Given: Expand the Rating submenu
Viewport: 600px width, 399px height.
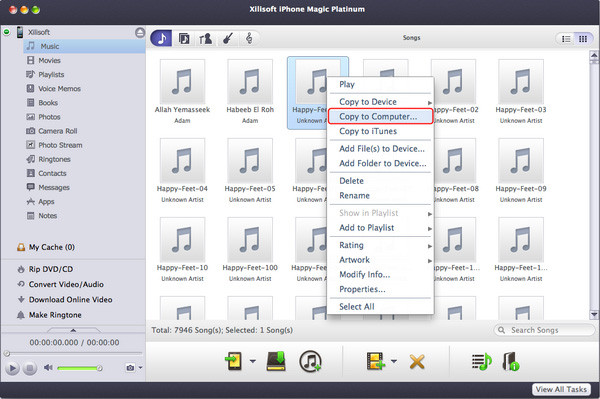Looking at the screenshot, I should pyautogui.click(x=381, y=245).
